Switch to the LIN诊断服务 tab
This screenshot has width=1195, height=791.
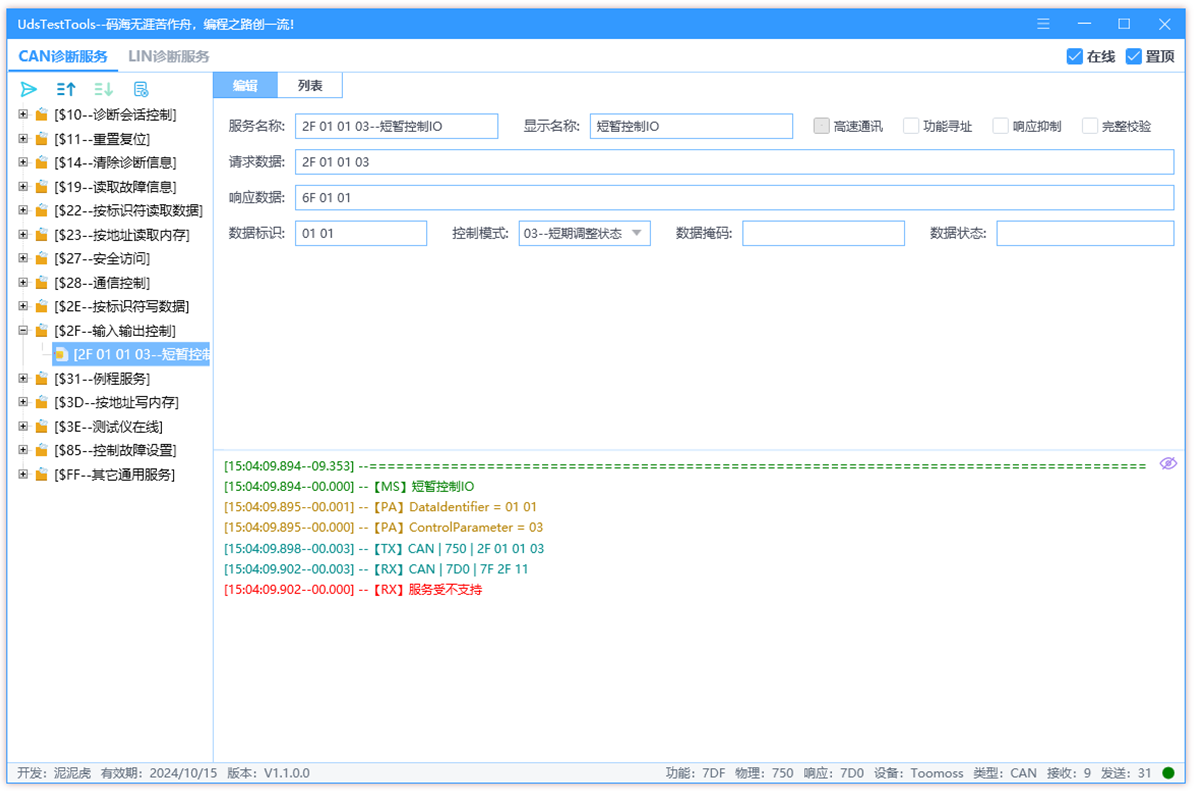[168, 56]
